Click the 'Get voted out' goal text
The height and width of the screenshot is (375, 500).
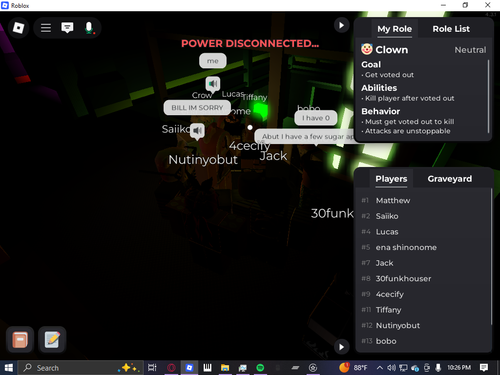point(389,75)
